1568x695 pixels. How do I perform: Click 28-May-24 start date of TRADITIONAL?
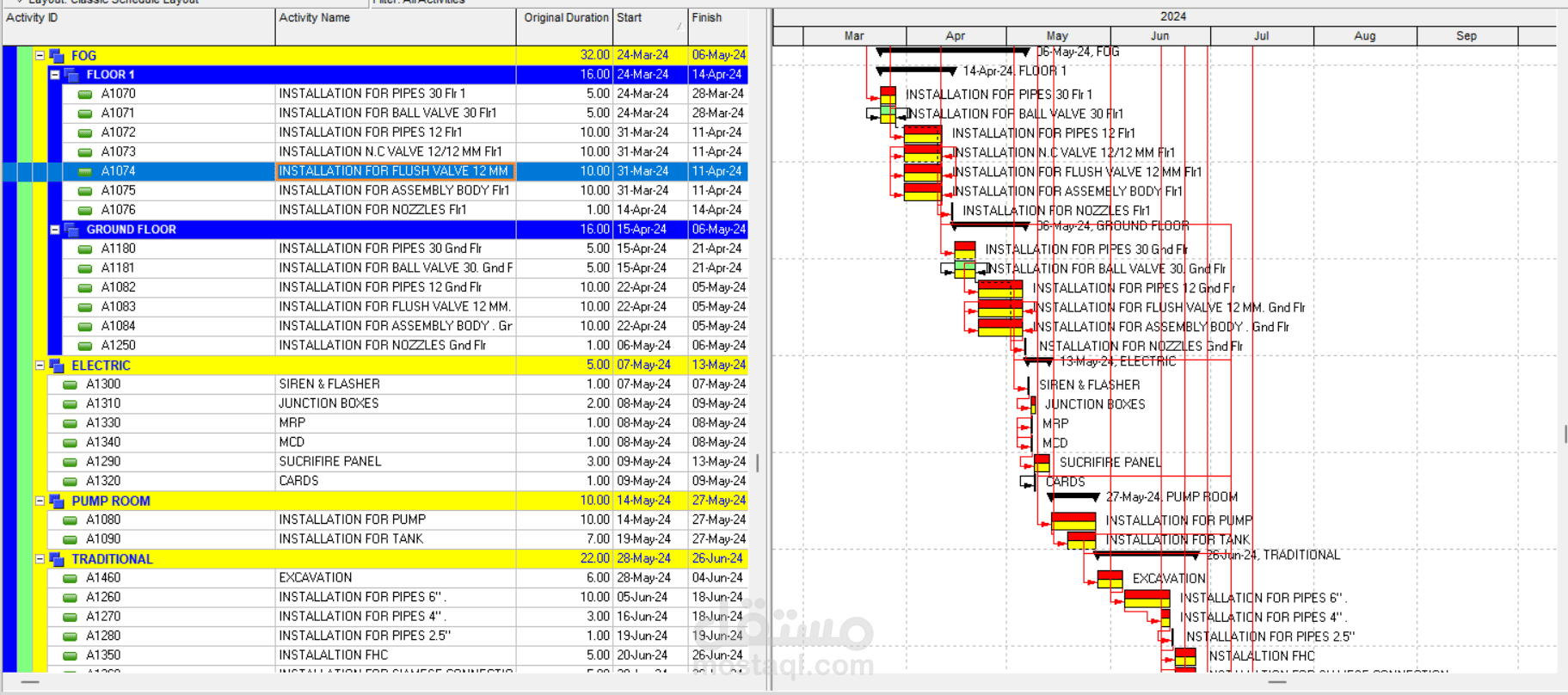(x=644, y=559)
